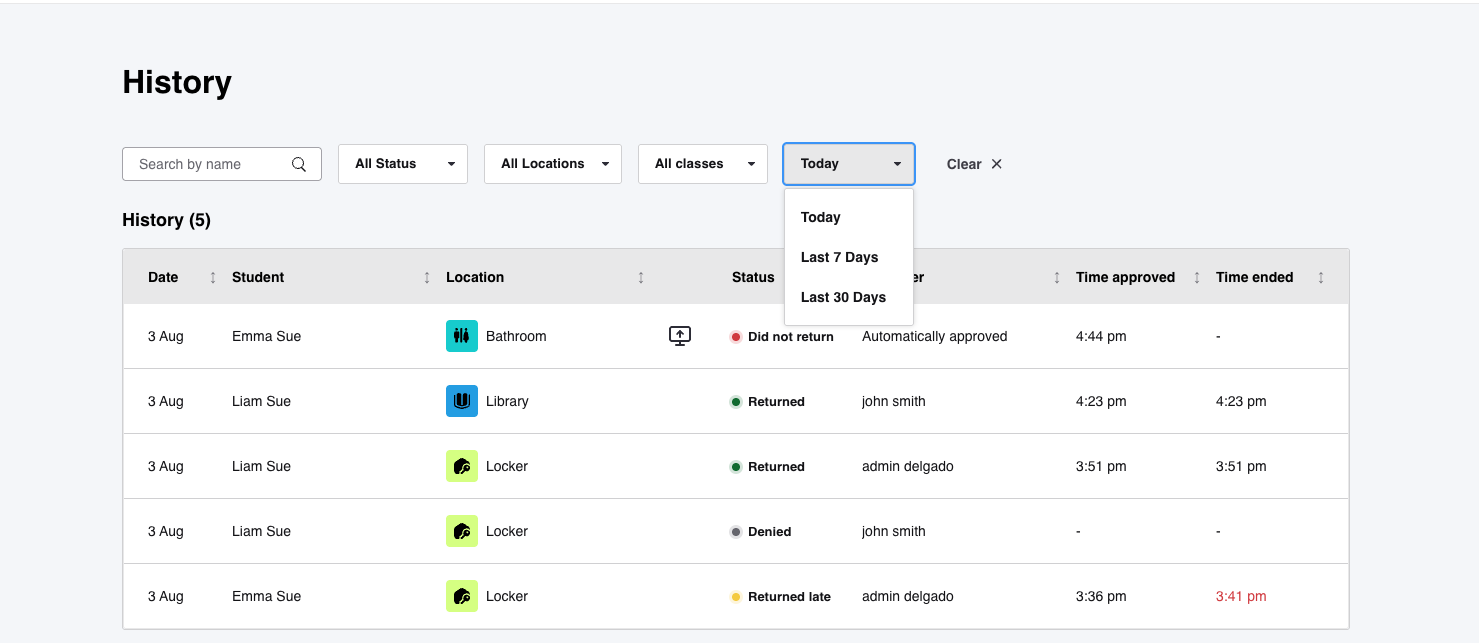This screenshot has width=1479, height=643.
Task: Click gray Denied status dot
Action: 736,532
